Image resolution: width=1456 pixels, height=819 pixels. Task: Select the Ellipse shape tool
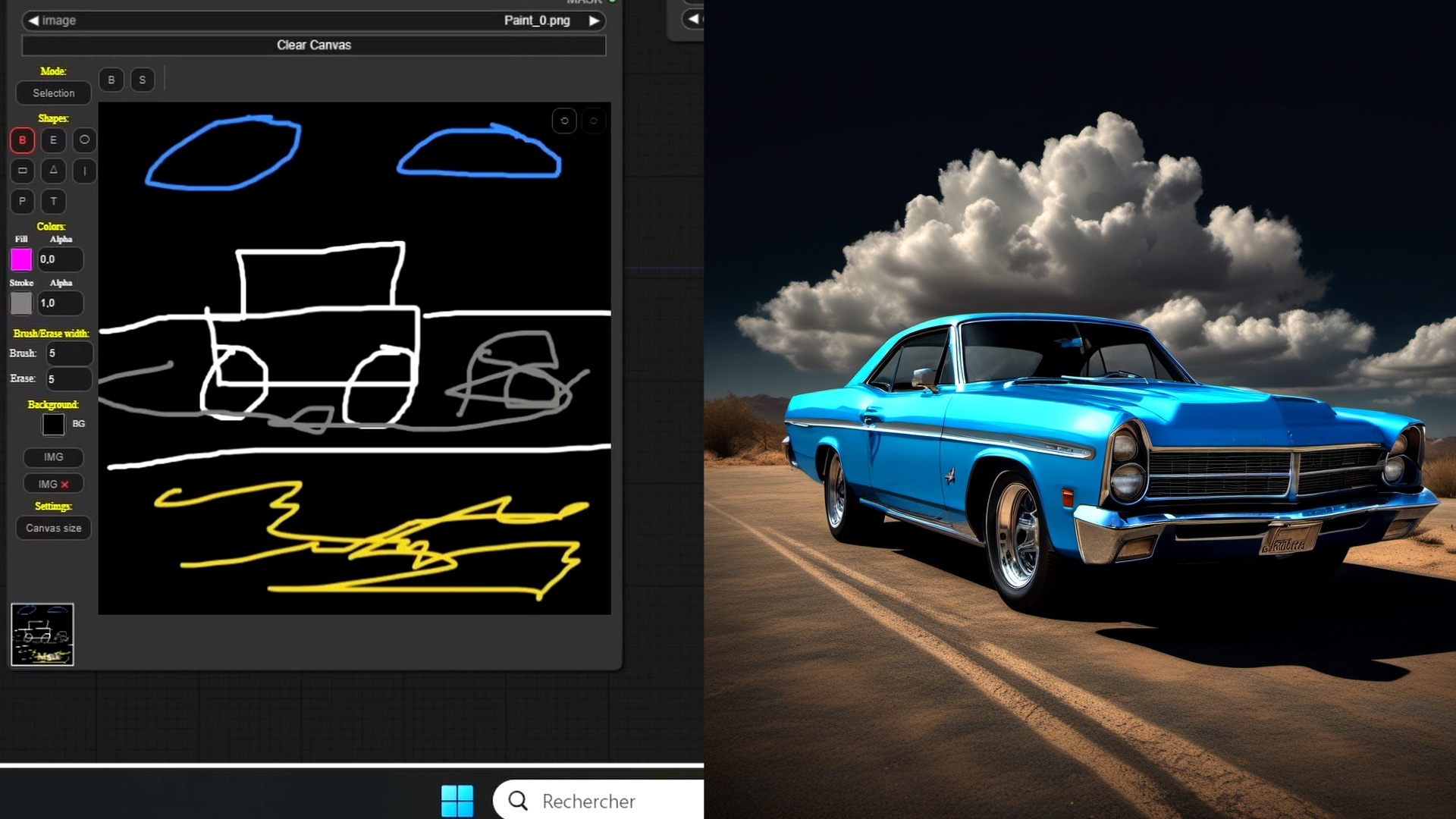[84, 140]
